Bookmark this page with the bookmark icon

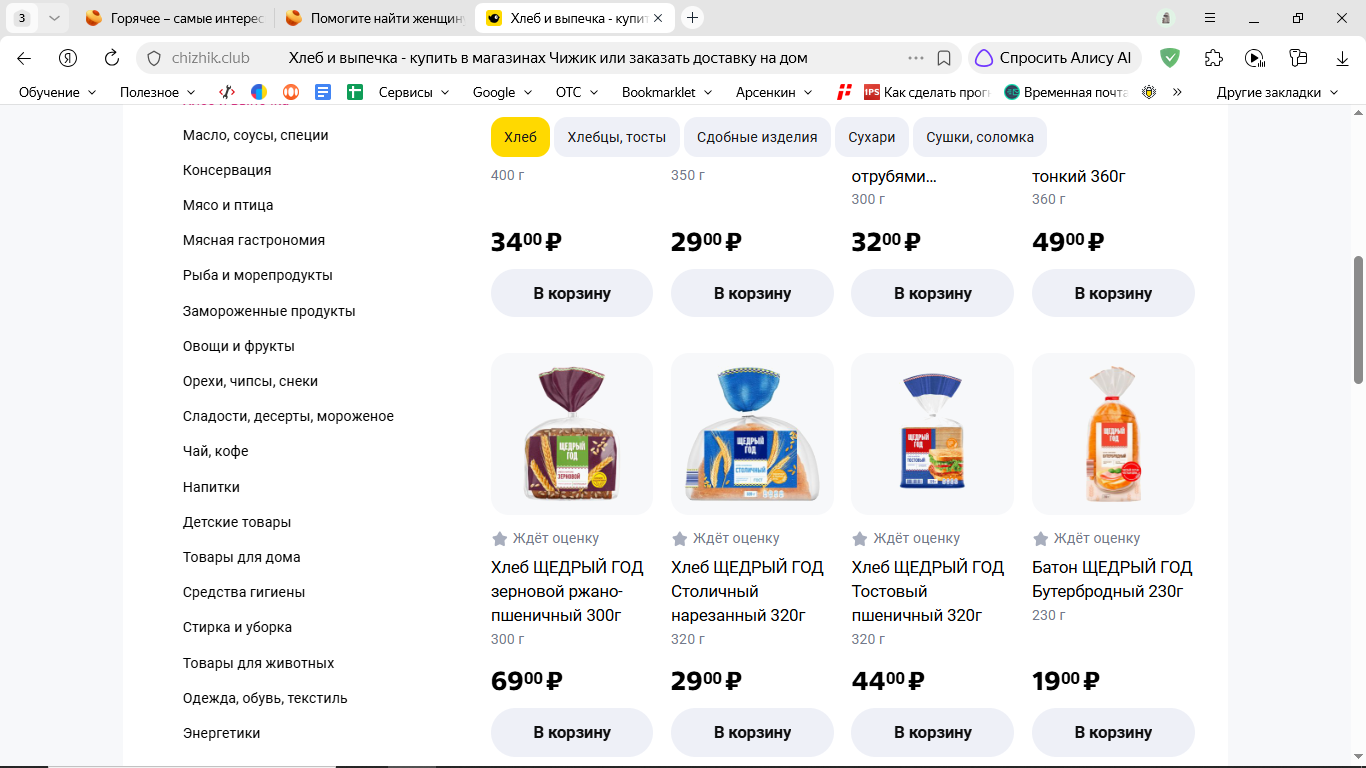coord(944,58)
